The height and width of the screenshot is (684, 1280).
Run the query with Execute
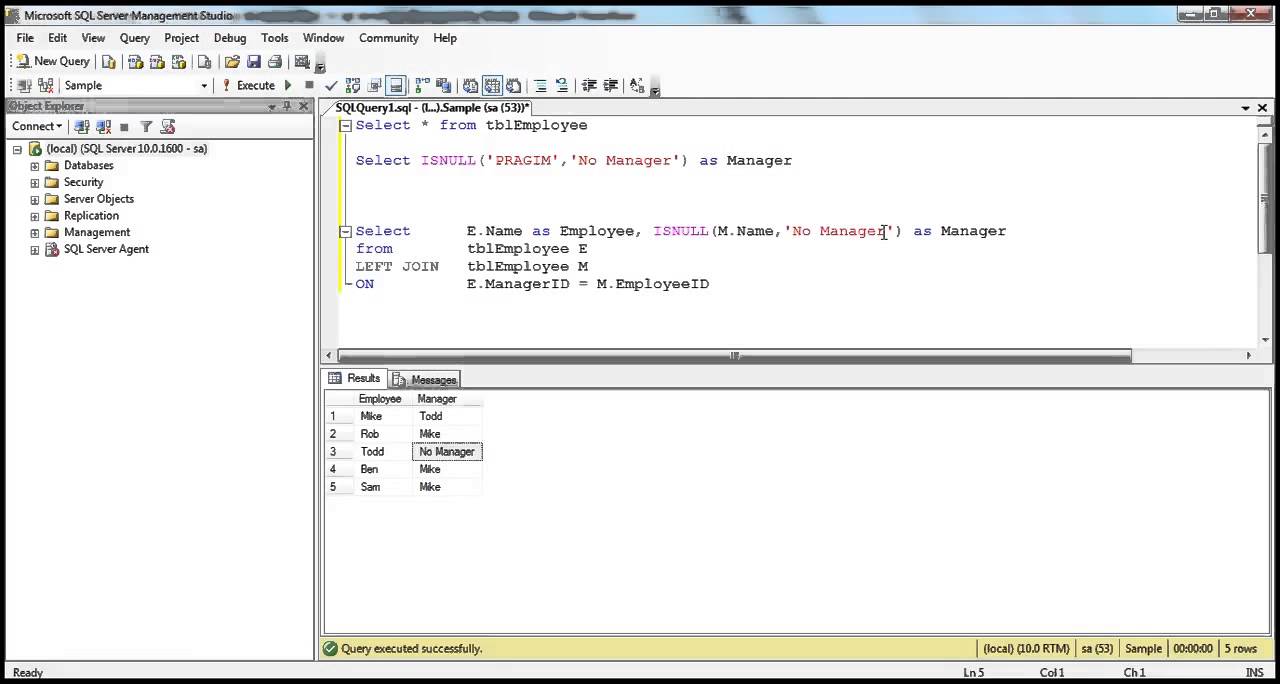(248, 85)
